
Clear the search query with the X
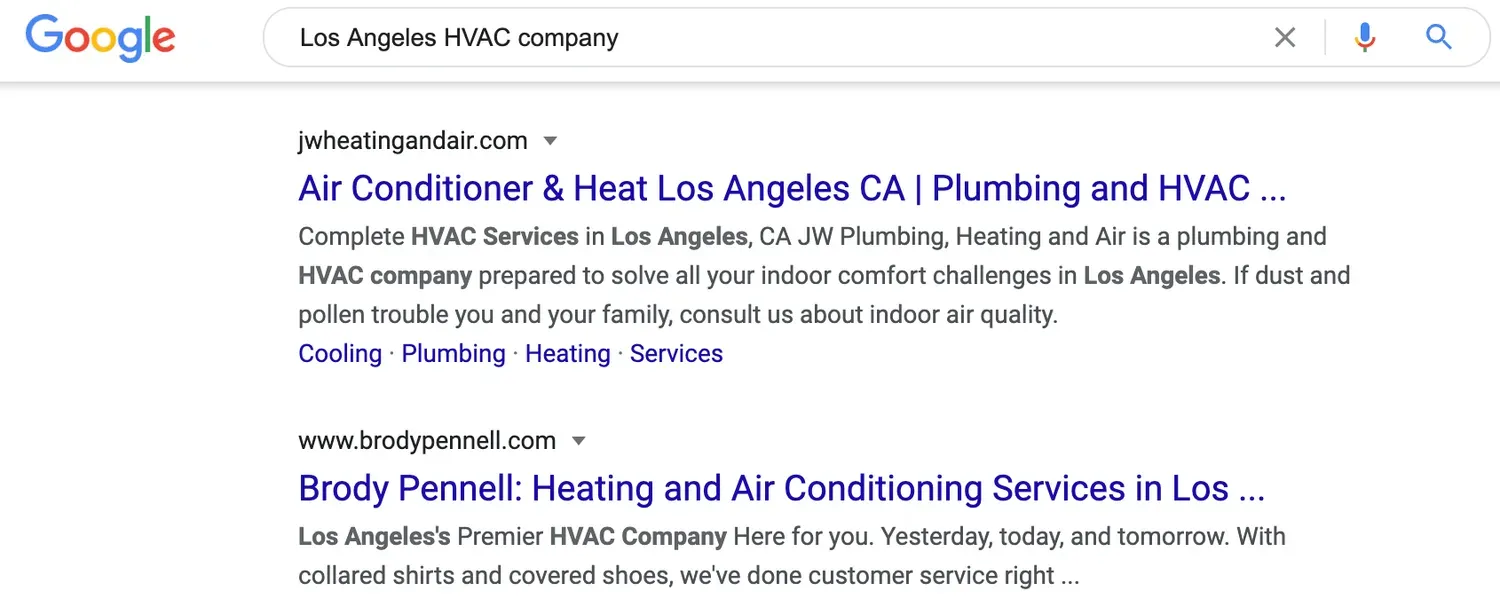(x=1285, y=38)
